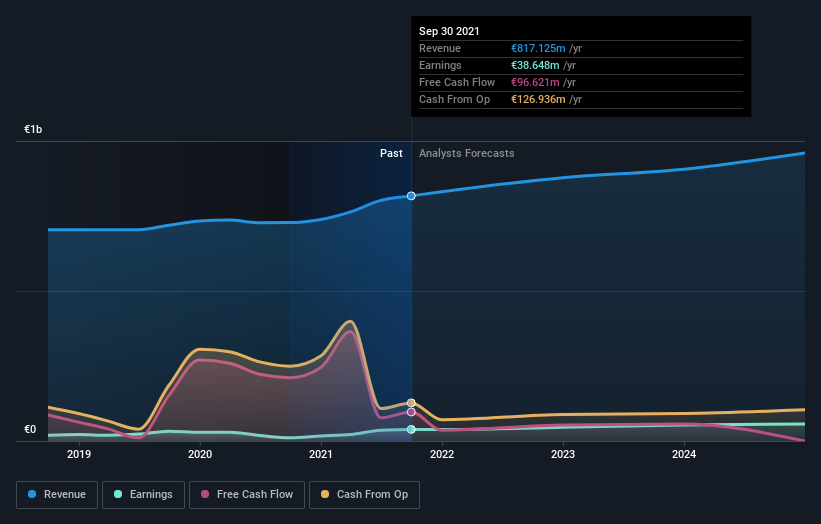The height and width of the screenshot is (524, 821).
Task: Click the €126.936m cash from op value
Action: click(538, 99)
